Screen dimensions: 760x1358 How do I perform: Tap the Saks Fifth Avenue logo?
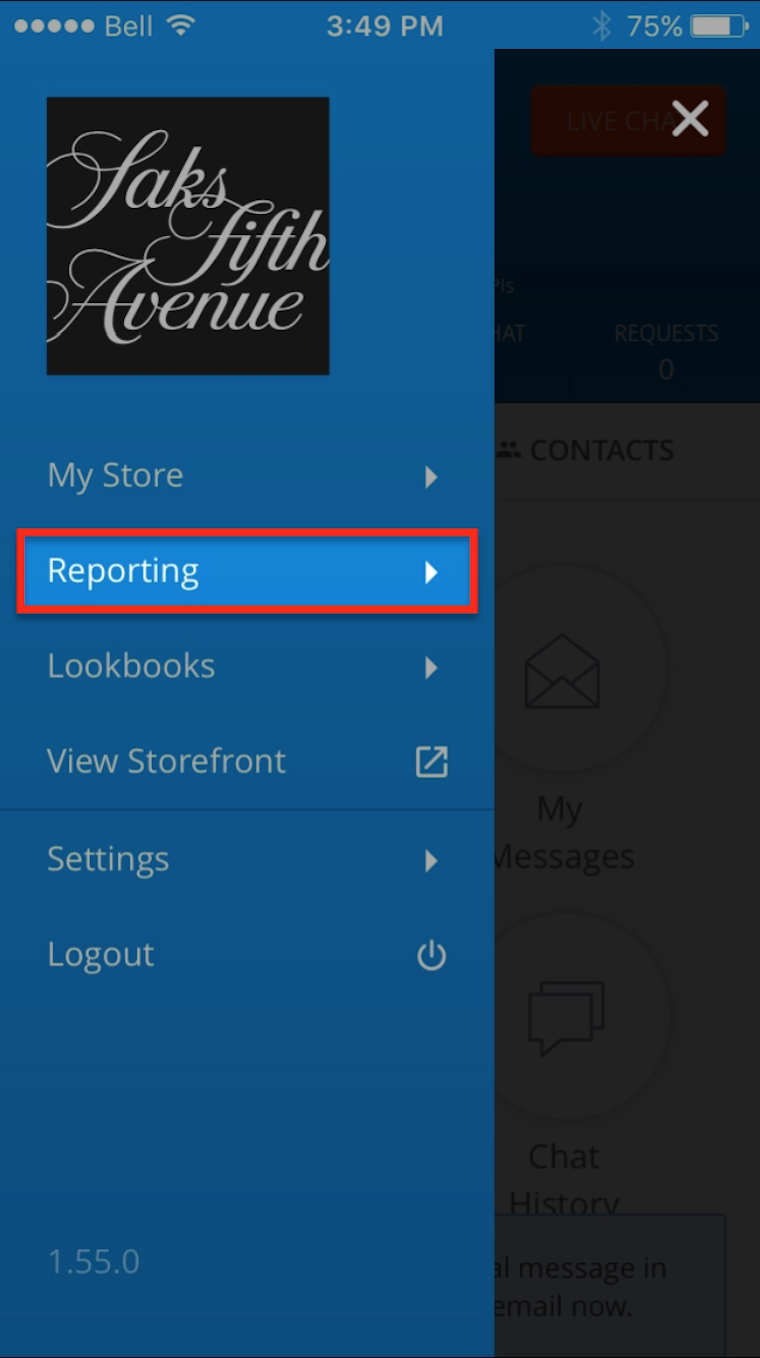[x=188, y=236]
